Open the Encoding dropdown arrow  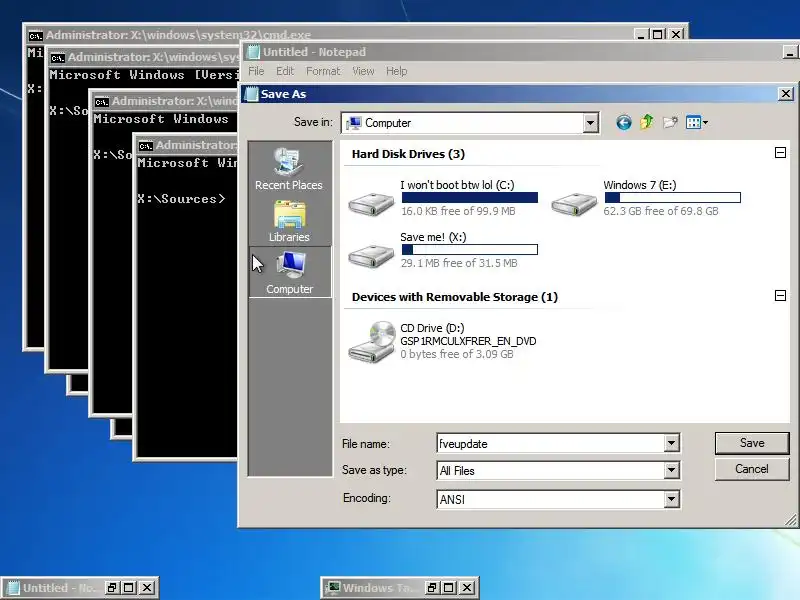[x=671, y=499]
